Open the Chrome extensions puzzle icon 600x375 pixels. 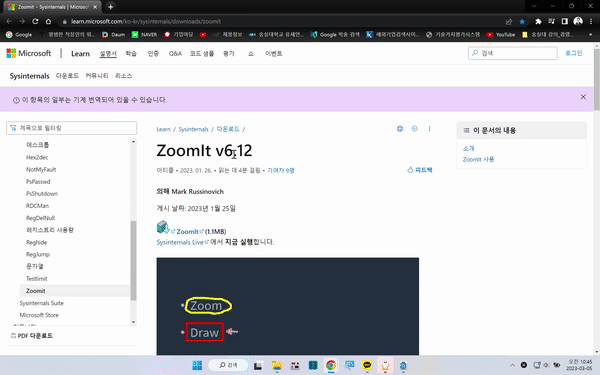click(x=538, y=21)
